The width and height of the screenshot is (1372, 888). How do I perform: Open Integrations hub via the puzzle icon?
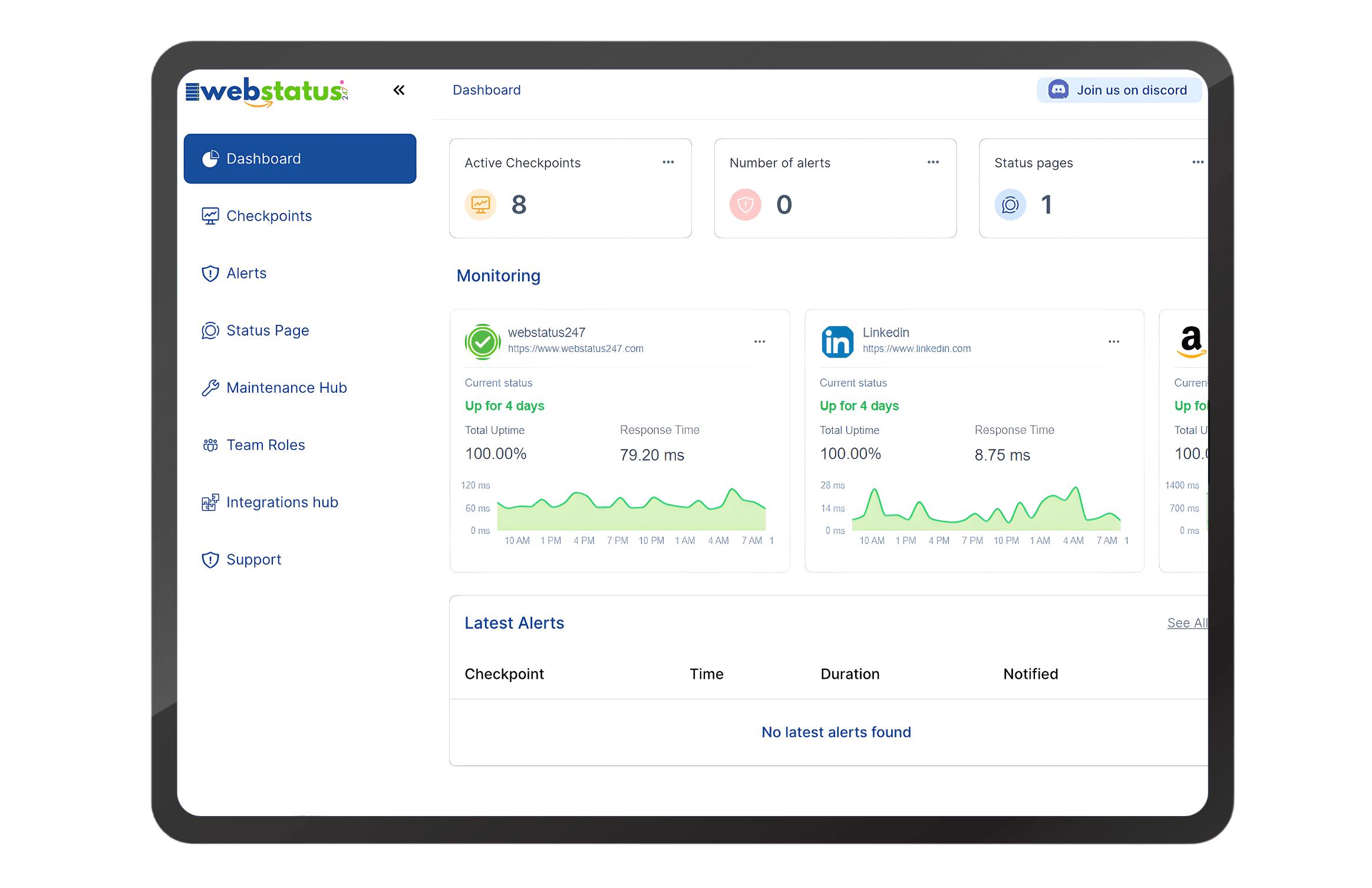coord(209,502)
